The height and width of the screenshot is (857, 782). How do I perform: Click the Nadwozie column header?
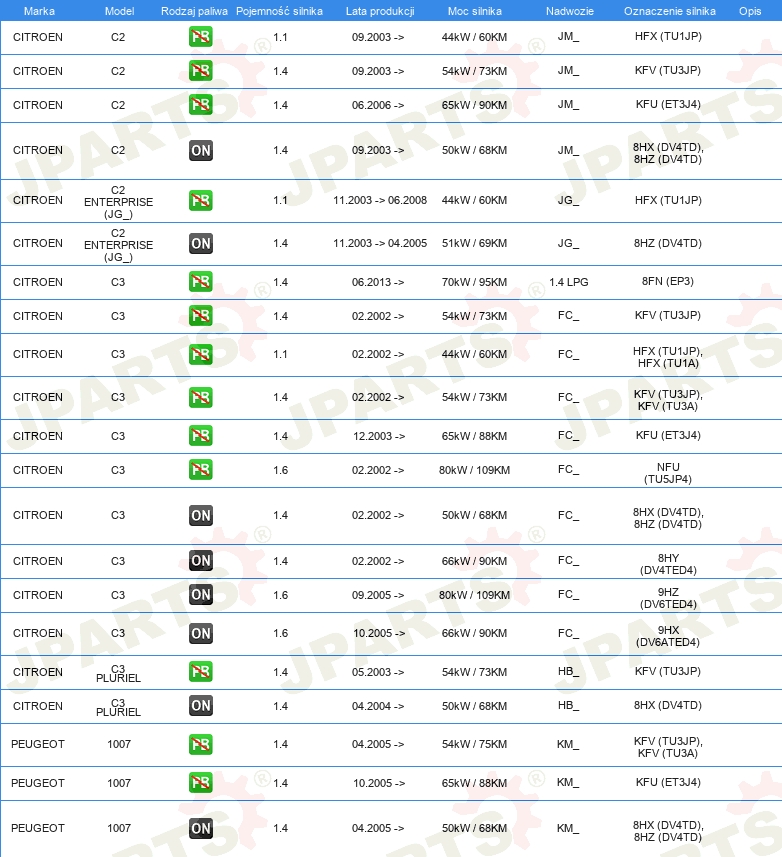pyautogui.click(x=569, y=11)
